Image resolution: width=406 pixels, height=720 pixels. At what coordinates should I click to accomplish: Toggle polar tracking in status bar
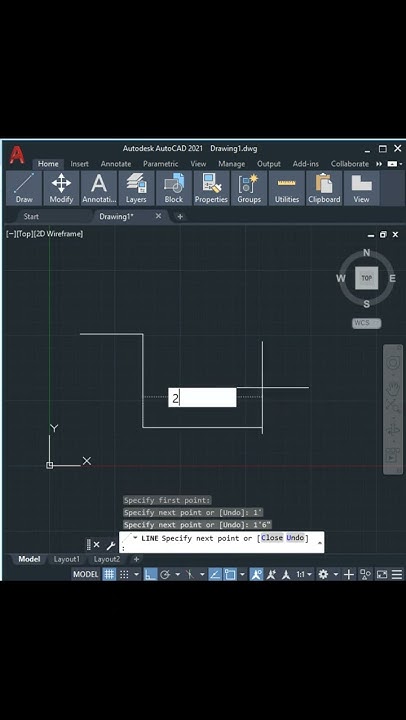tap(165, 574)
